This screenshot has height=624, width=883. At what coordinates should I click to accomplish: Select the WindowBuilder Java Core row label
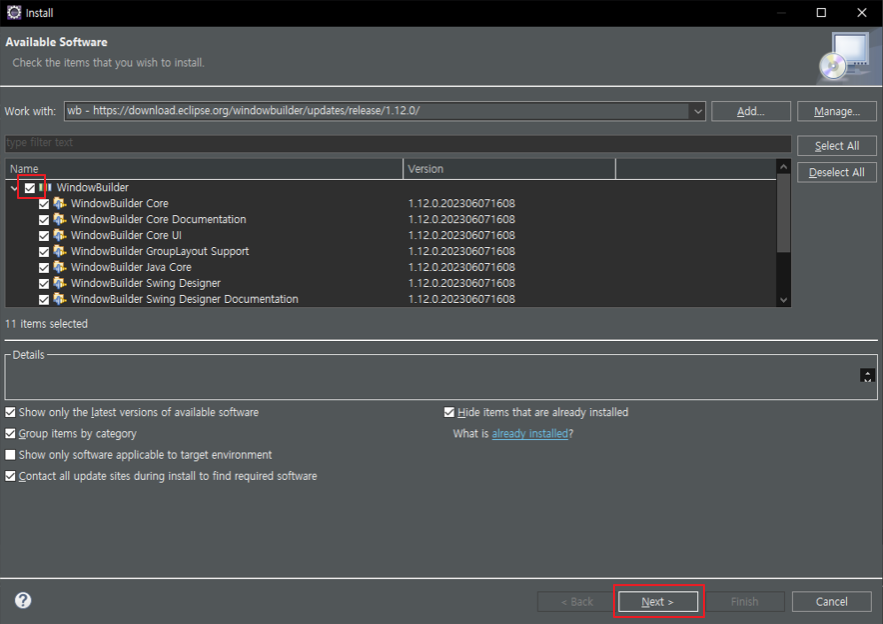pos(131,267)
